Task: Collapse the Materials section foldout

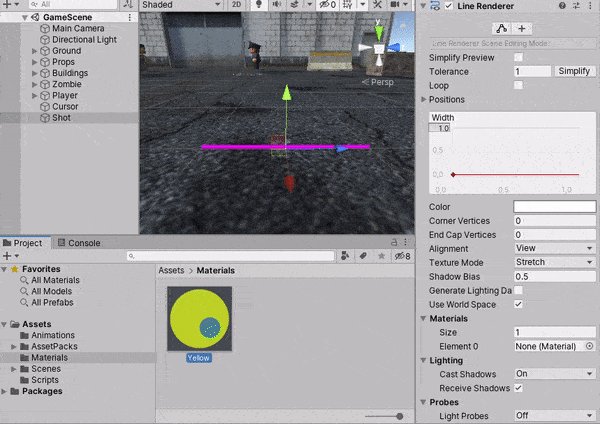Action: click(424, 318)
